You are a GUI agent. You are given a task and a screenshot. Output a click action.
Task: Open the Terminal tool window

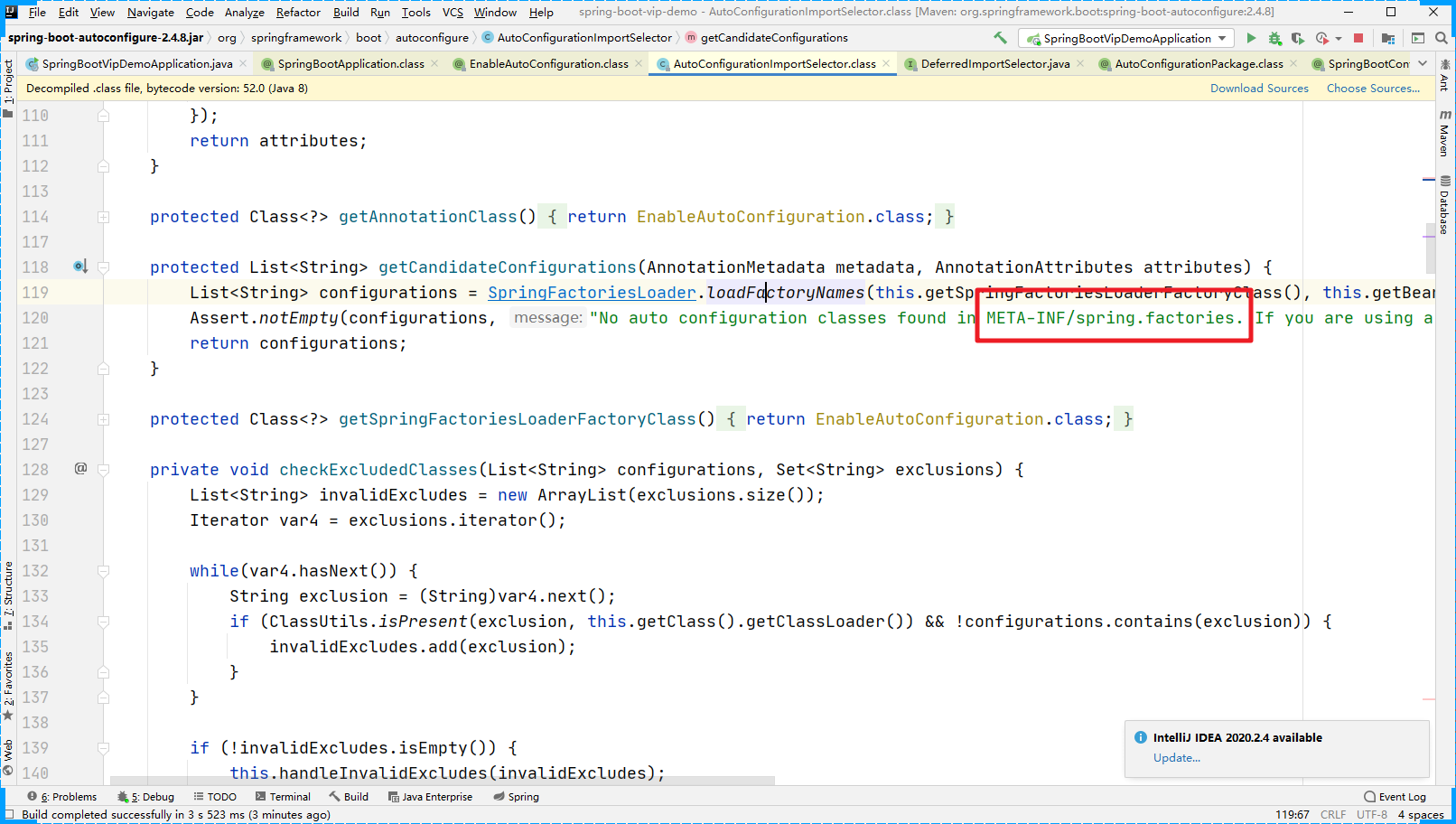tap(283, 797)
